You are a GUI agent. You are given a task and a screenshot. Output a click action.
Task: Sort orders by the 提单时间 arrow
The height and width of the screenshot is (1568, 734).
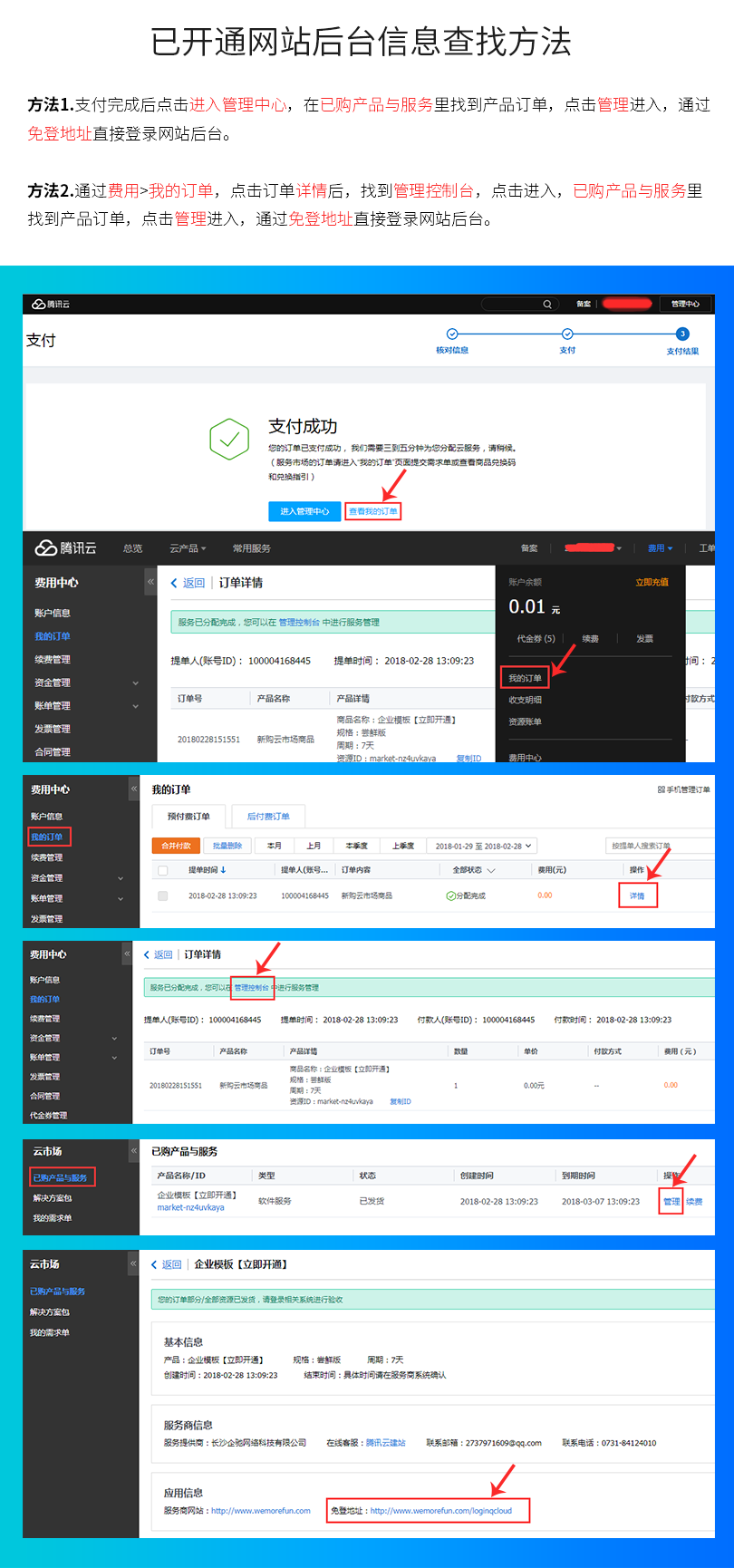(x=224, y=870)
